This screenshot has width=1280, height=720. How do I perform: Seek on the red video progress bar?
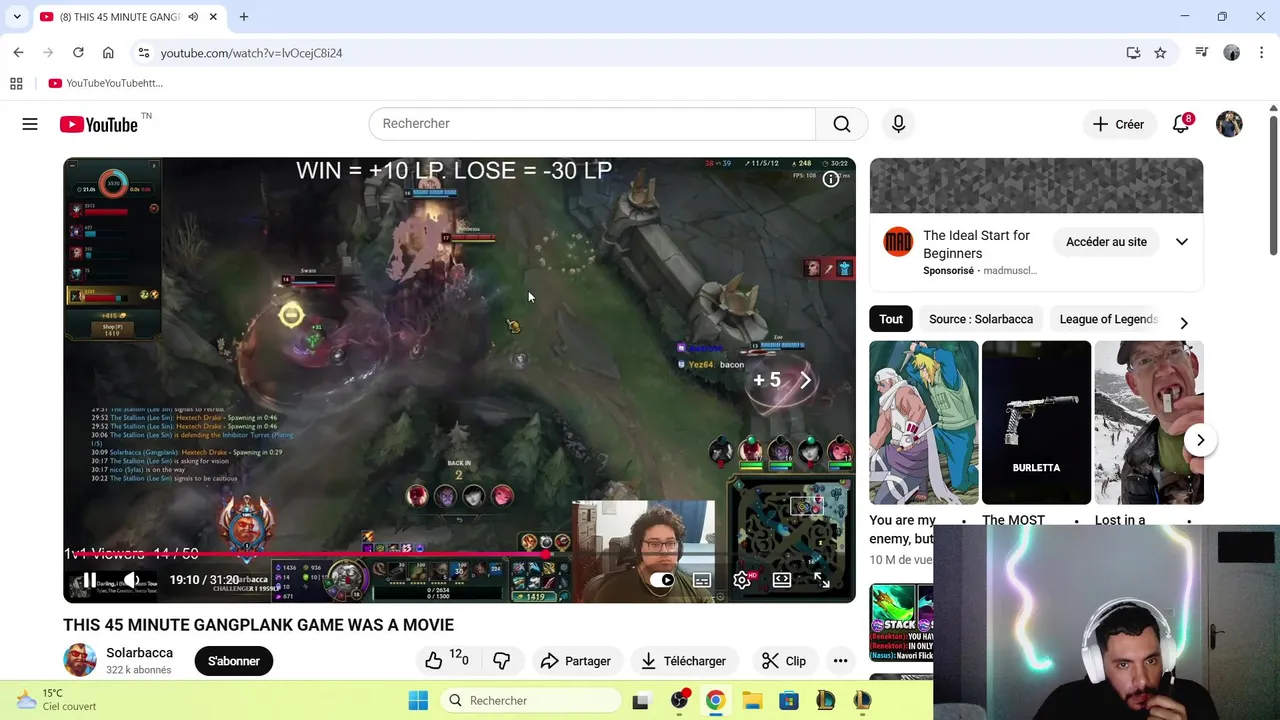tap(459, 553)
